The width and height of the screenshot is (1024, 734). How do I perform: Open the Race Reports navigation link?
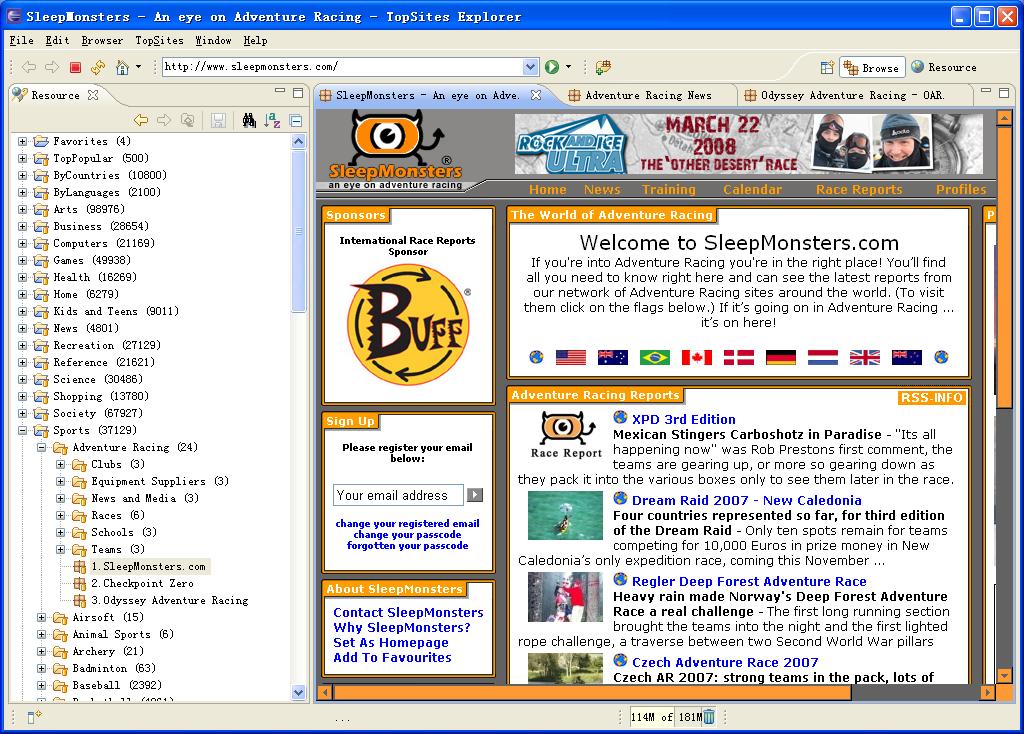click(859, 189)
